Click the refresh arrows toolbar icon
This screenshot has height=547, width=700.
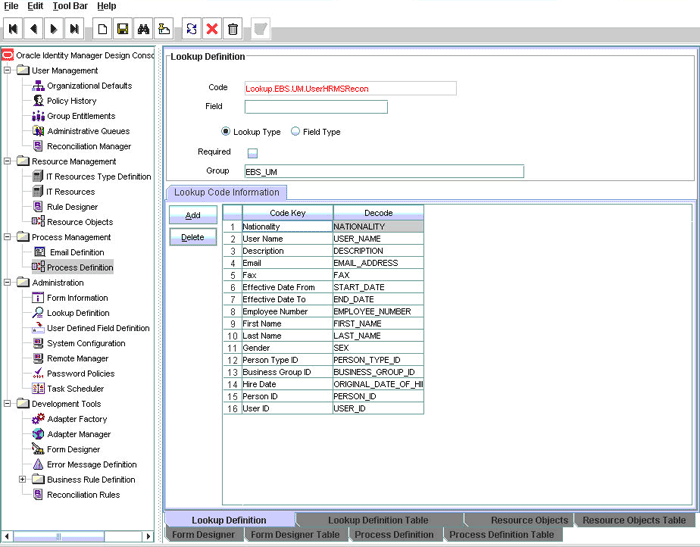[192, 29]
